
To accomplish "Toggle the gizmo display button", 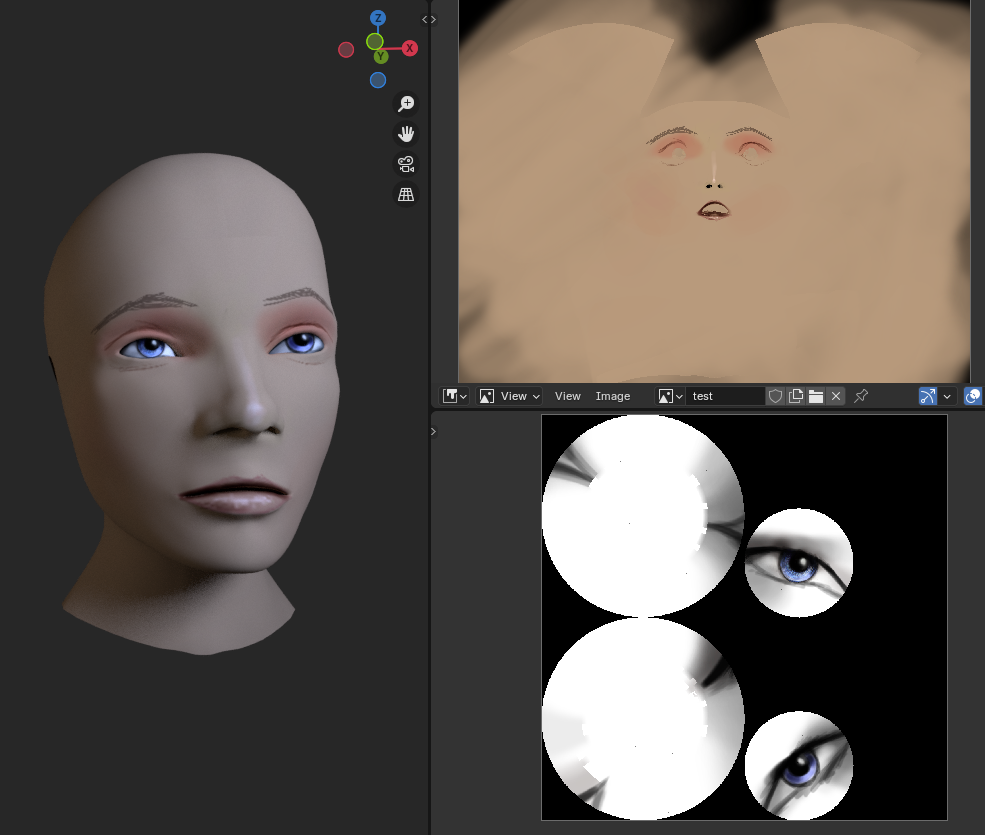I will [928, 396].
